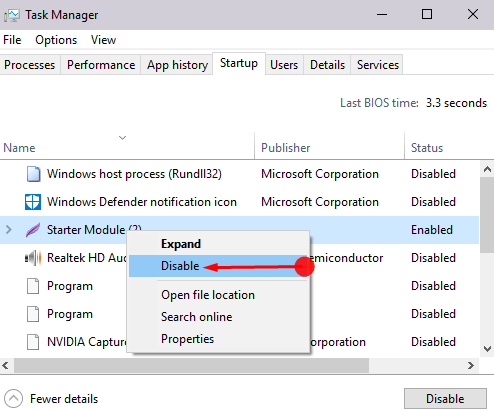Click the sort chevron above Name column
Image resolution: width=494 pixels, height=411 pixels.
(x=123, y=138)
